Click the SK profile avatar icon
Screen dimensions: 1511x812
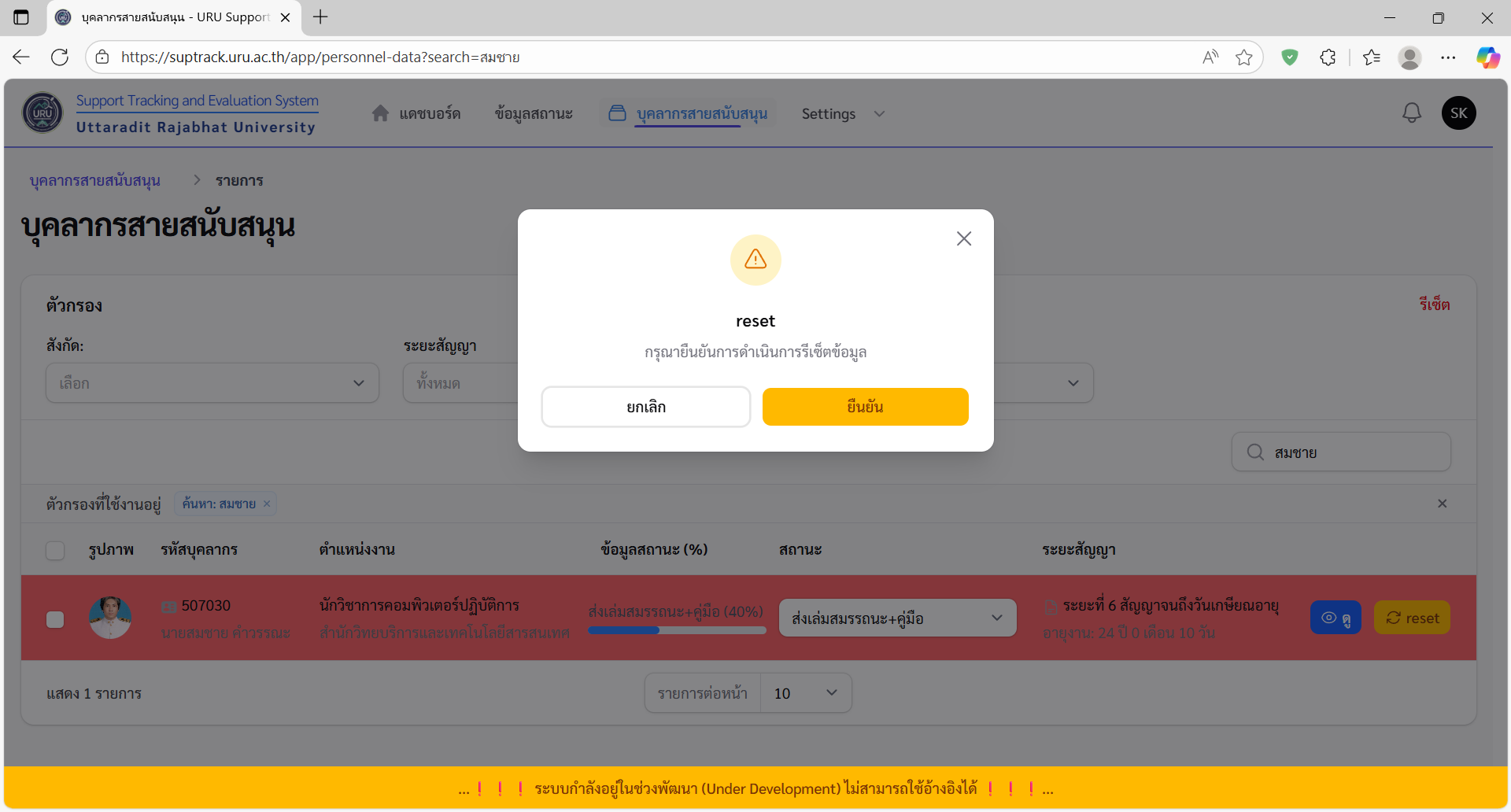pyautogui.click(x=1458, y=113)
